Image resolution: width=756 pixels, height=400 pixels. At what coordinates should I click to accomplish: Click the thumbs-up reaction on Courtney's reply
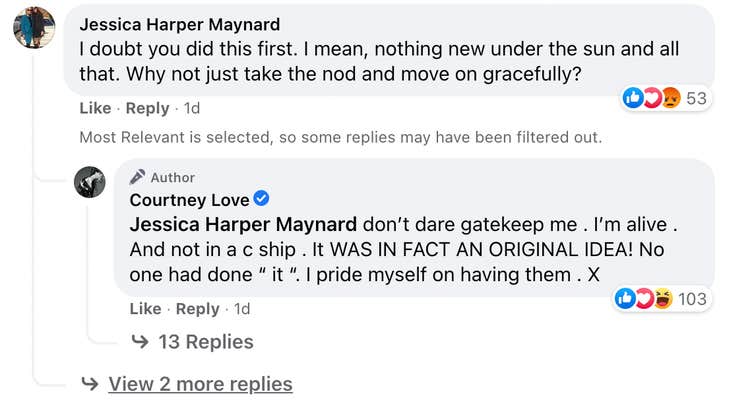(625, 298)
